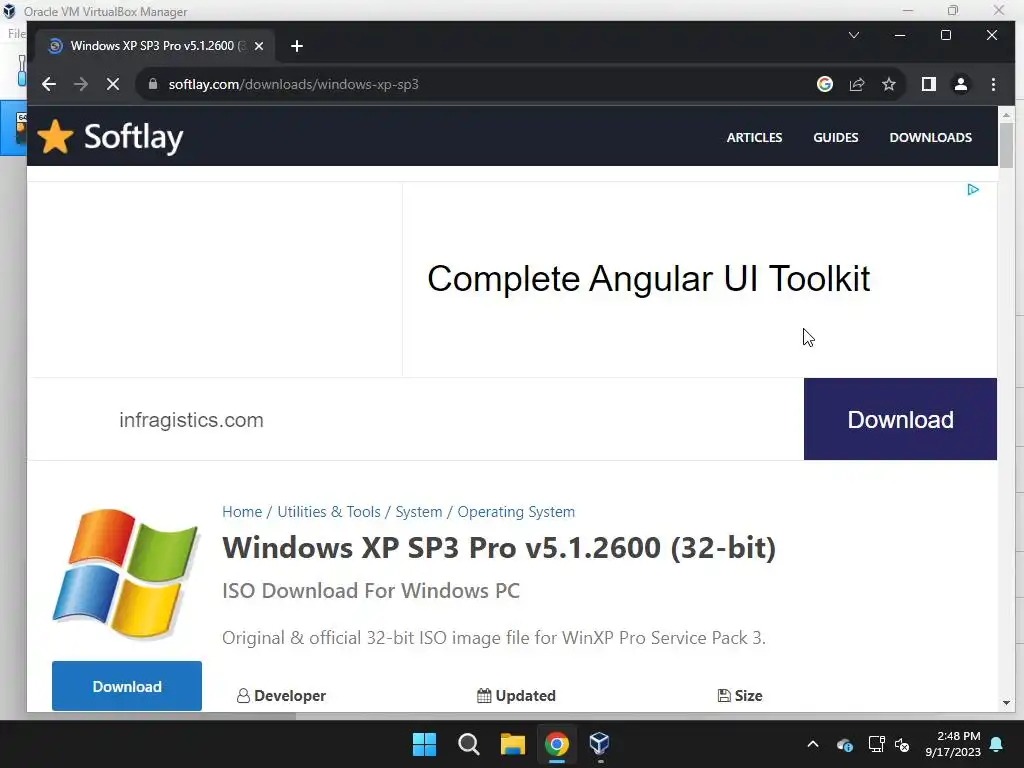Bookmark this tab with star icon
1024x768 pixels.
pos(889,84)
